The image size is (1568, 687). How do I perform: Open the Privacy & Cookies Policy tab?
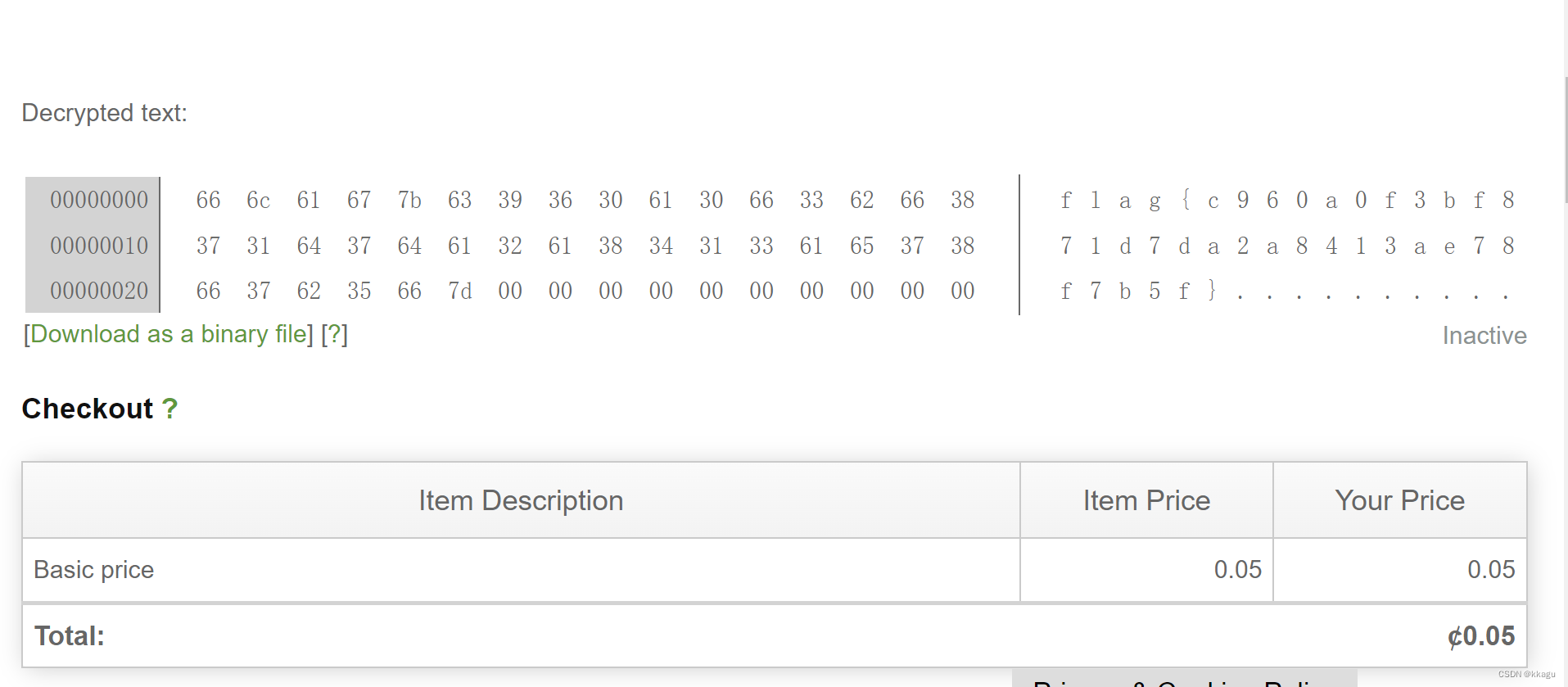point(1184,680)
